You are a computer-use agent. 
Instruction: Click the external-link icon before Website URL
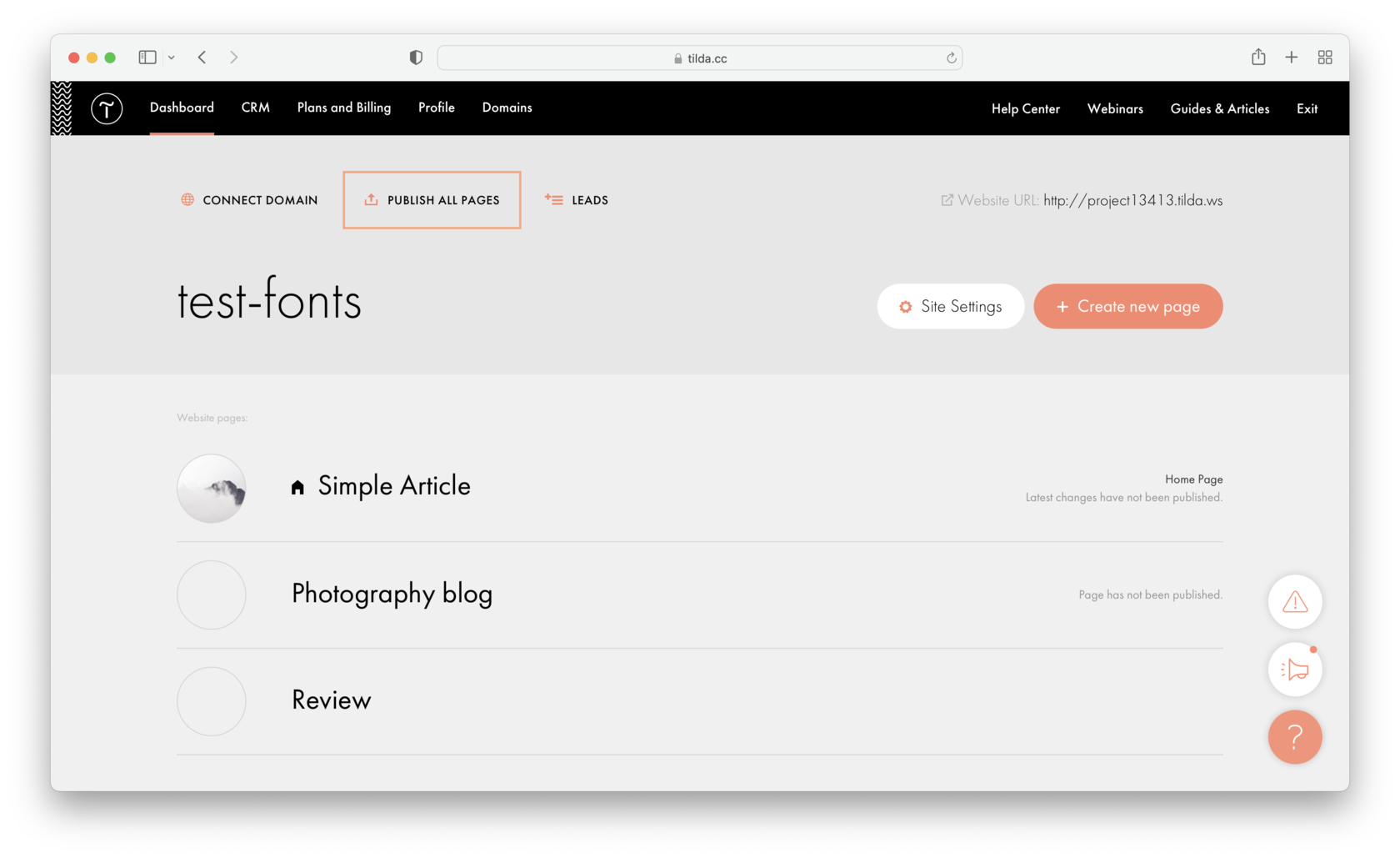947,200
